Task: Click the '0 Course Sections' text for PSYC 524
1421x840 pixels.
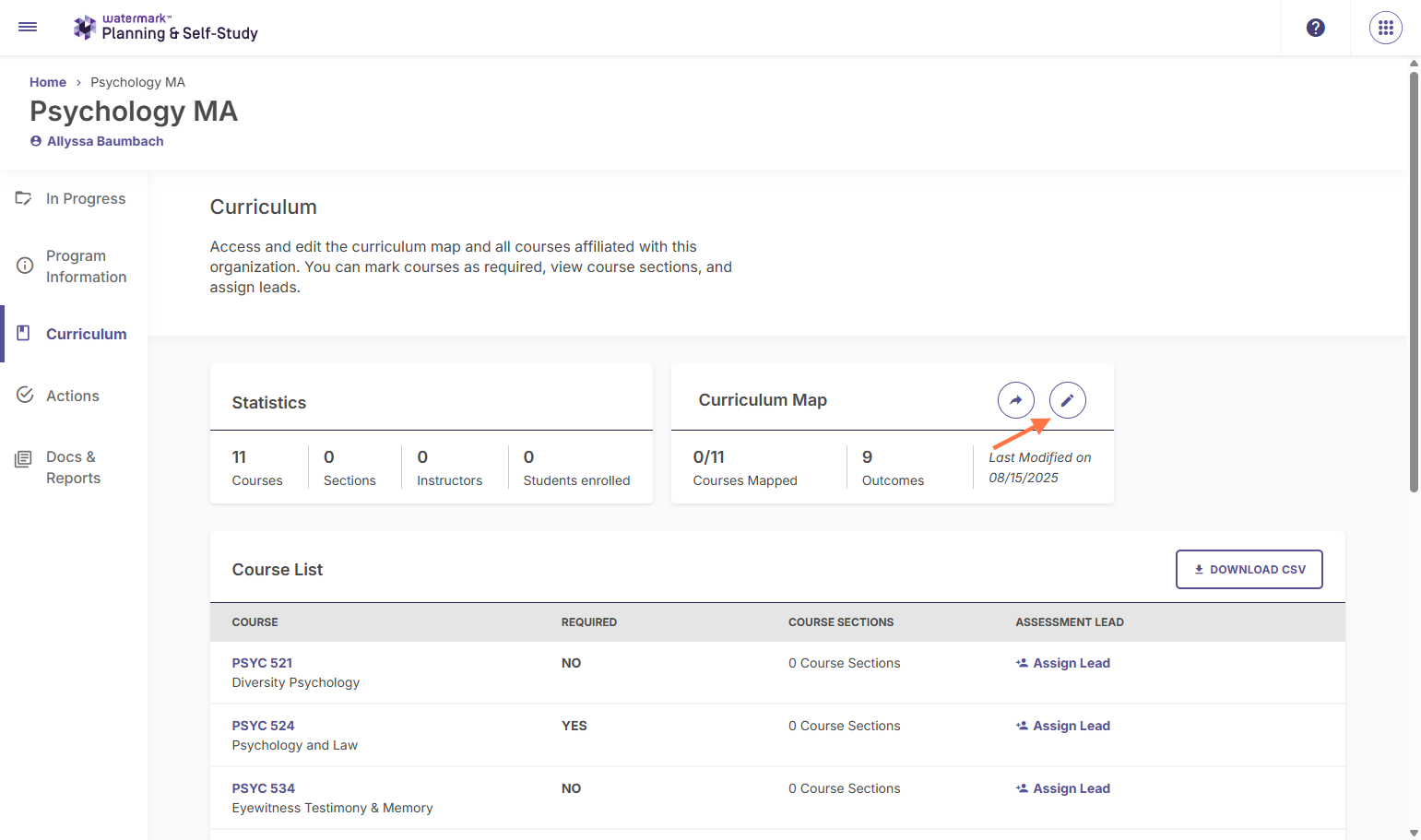Action: (x=845, y=726)
